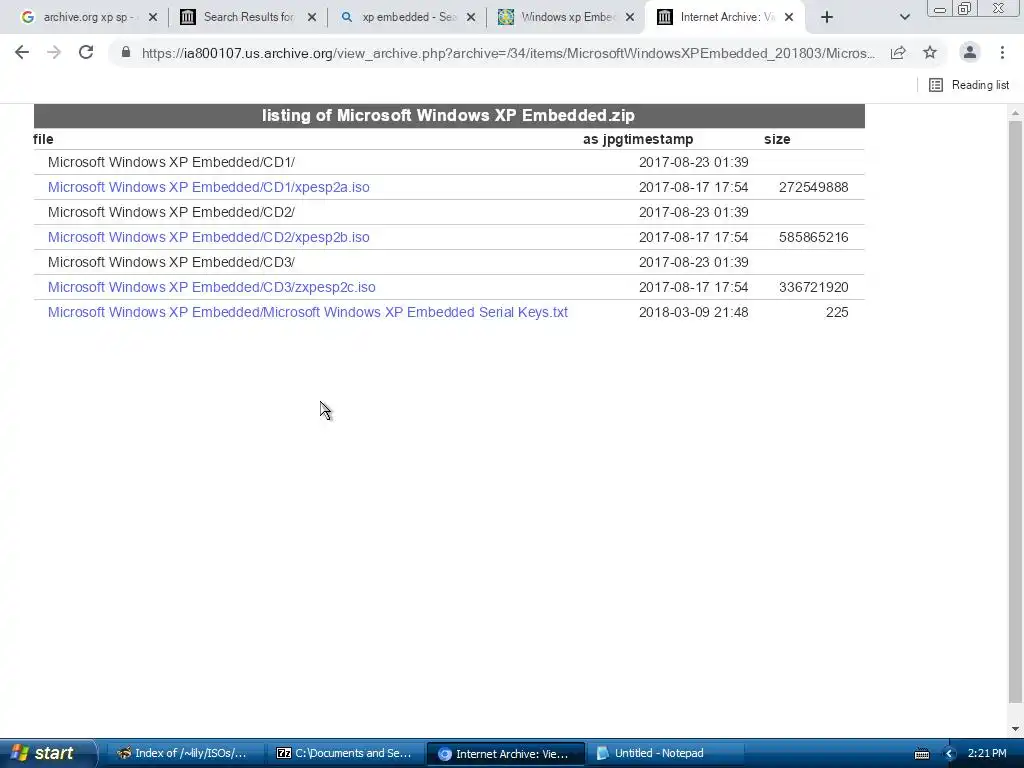This screenshot has width=1024, height=768.
Task: Add a new tab with plus button
Action: 827,17
